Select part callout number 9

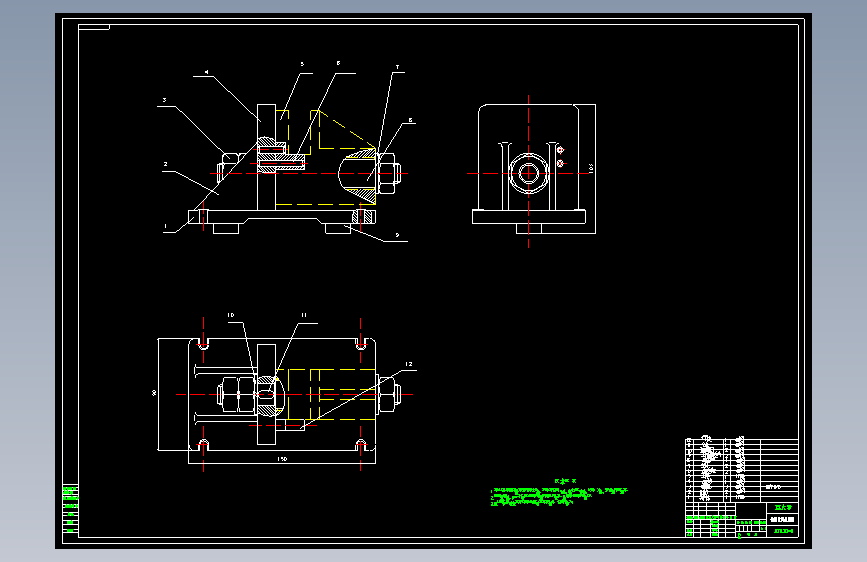coord(397,236)
